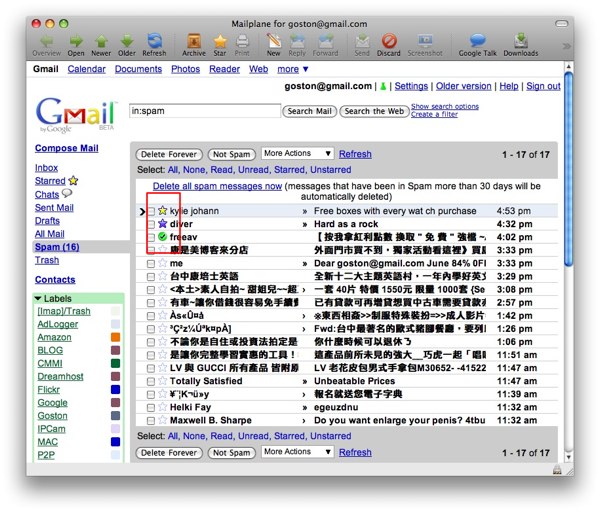Select checkbox for Totally Satisfied message
Image resolution: width=600 pixels, height=512 pixels.
pos(151,382)
